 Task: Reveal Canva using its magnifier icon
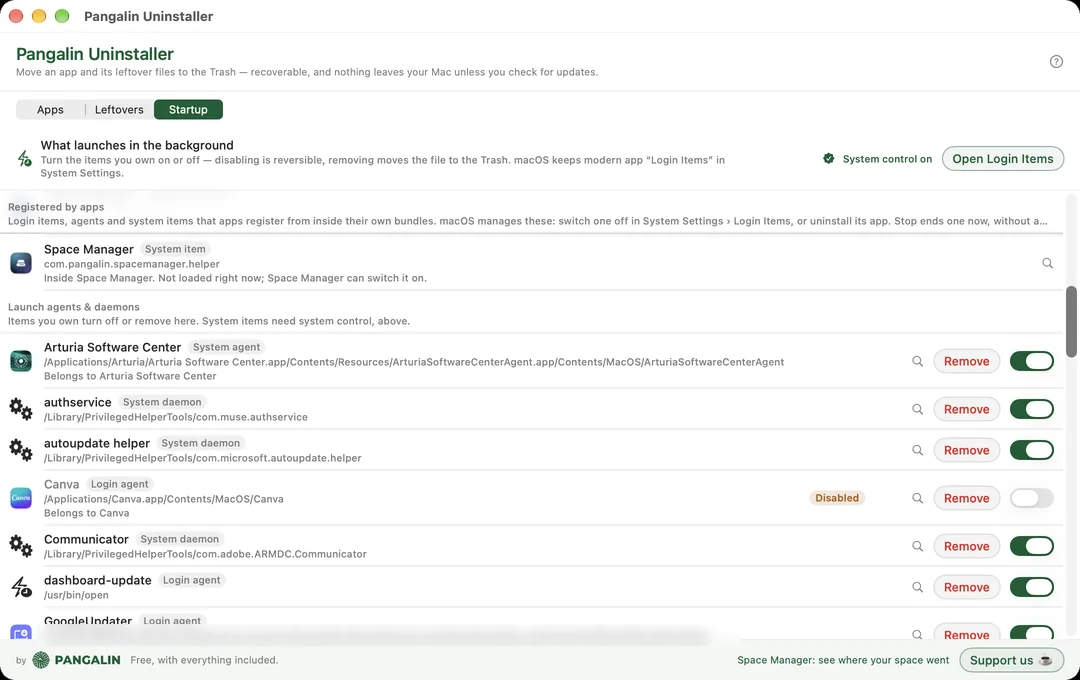pos(917,498)
